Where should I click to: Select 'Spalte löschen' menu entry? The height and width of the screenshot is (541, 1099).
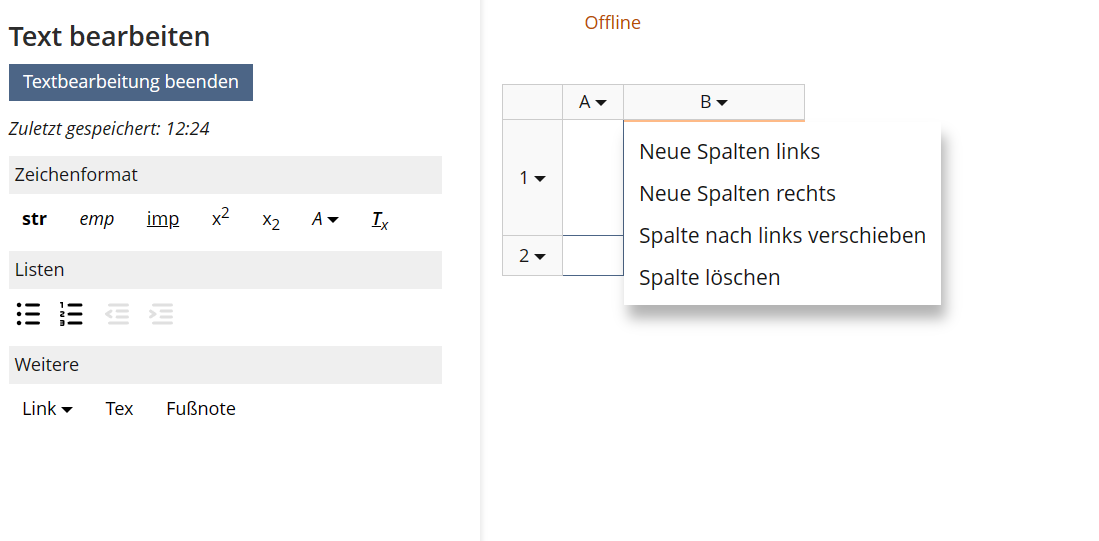click(709, 278)
